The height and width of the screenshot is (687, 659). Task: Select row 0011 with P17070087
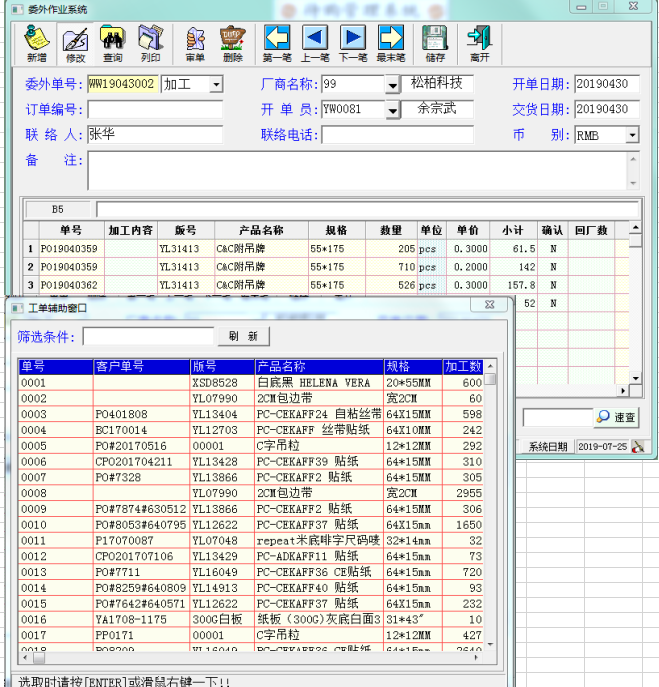click(x=251, y=541)
